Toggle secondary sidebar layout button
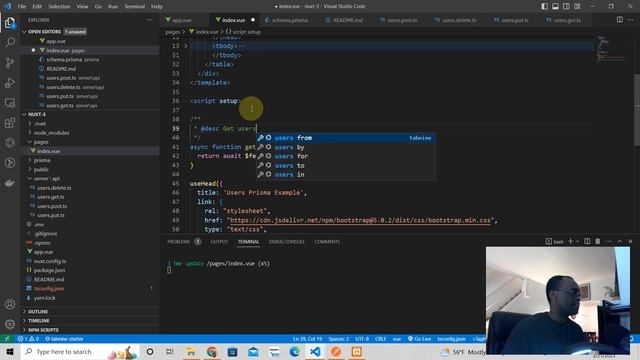640x360 pixels. coord(566,6)
